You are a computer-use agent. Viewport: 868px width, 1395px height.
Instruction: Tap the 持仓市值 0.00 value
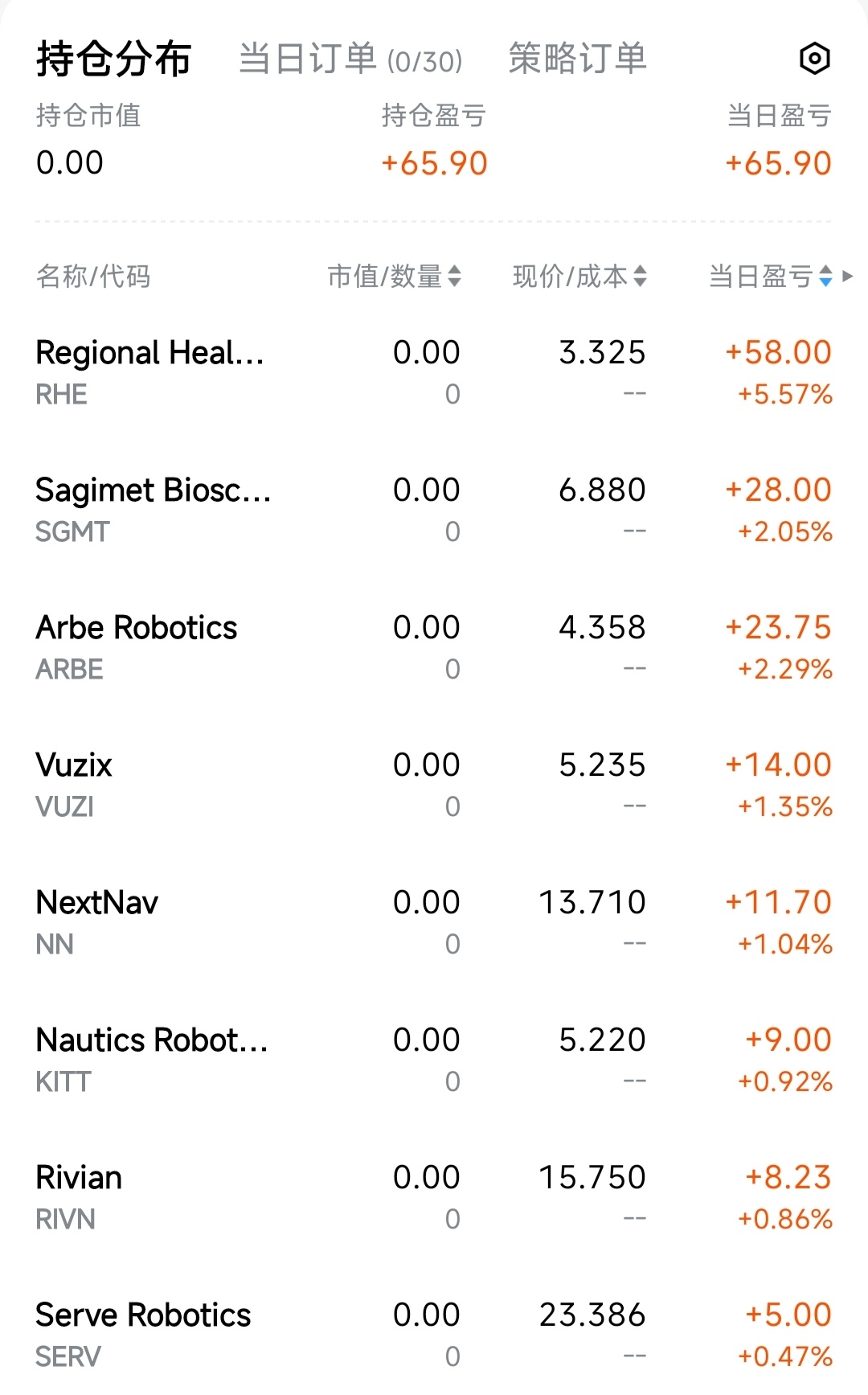coord(70,163)
